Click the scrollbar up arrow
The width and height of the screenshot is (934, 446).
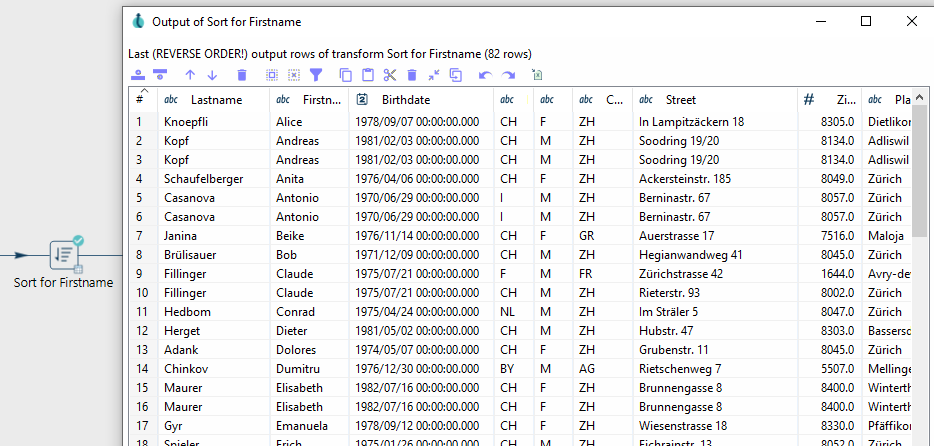tap(919, 96)
